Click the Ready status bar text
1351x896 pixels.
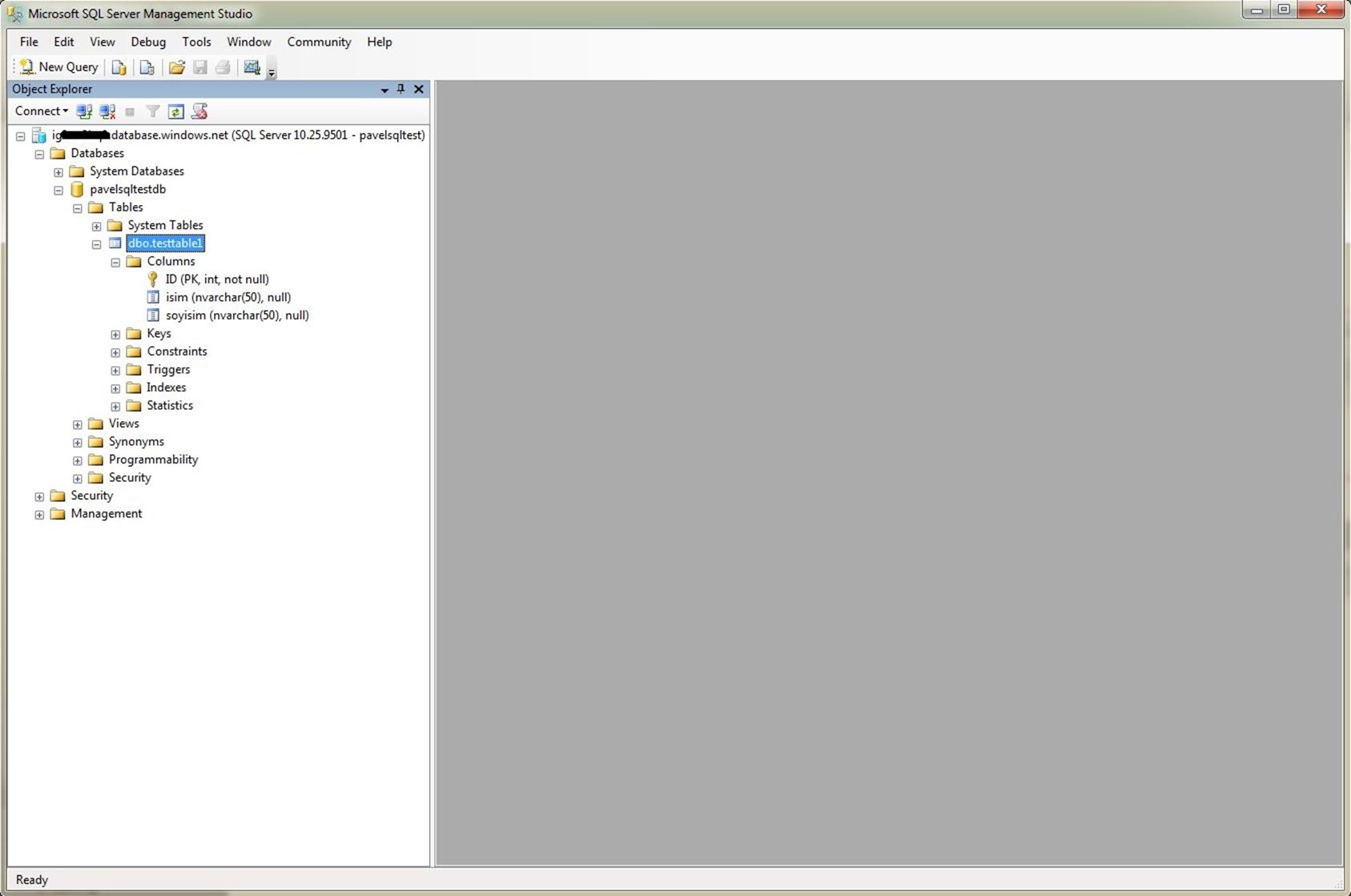(x=32, y=879)
